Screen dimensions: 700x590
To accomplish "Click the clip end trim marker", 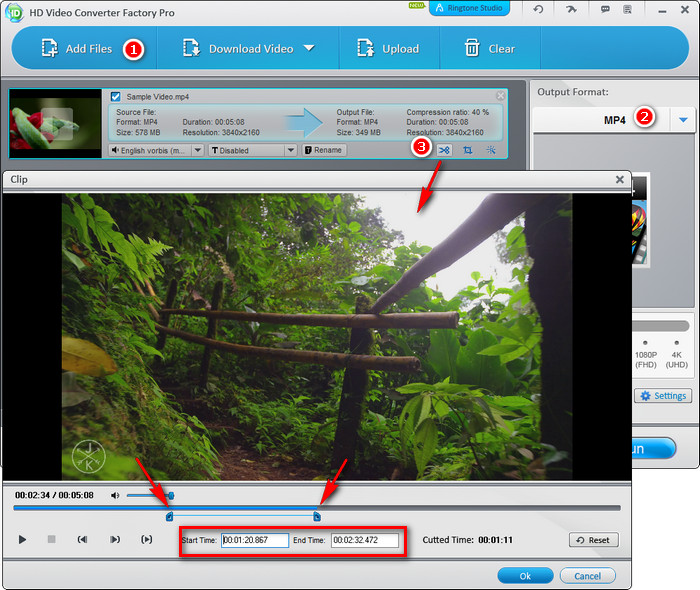I will click(317, 517).
